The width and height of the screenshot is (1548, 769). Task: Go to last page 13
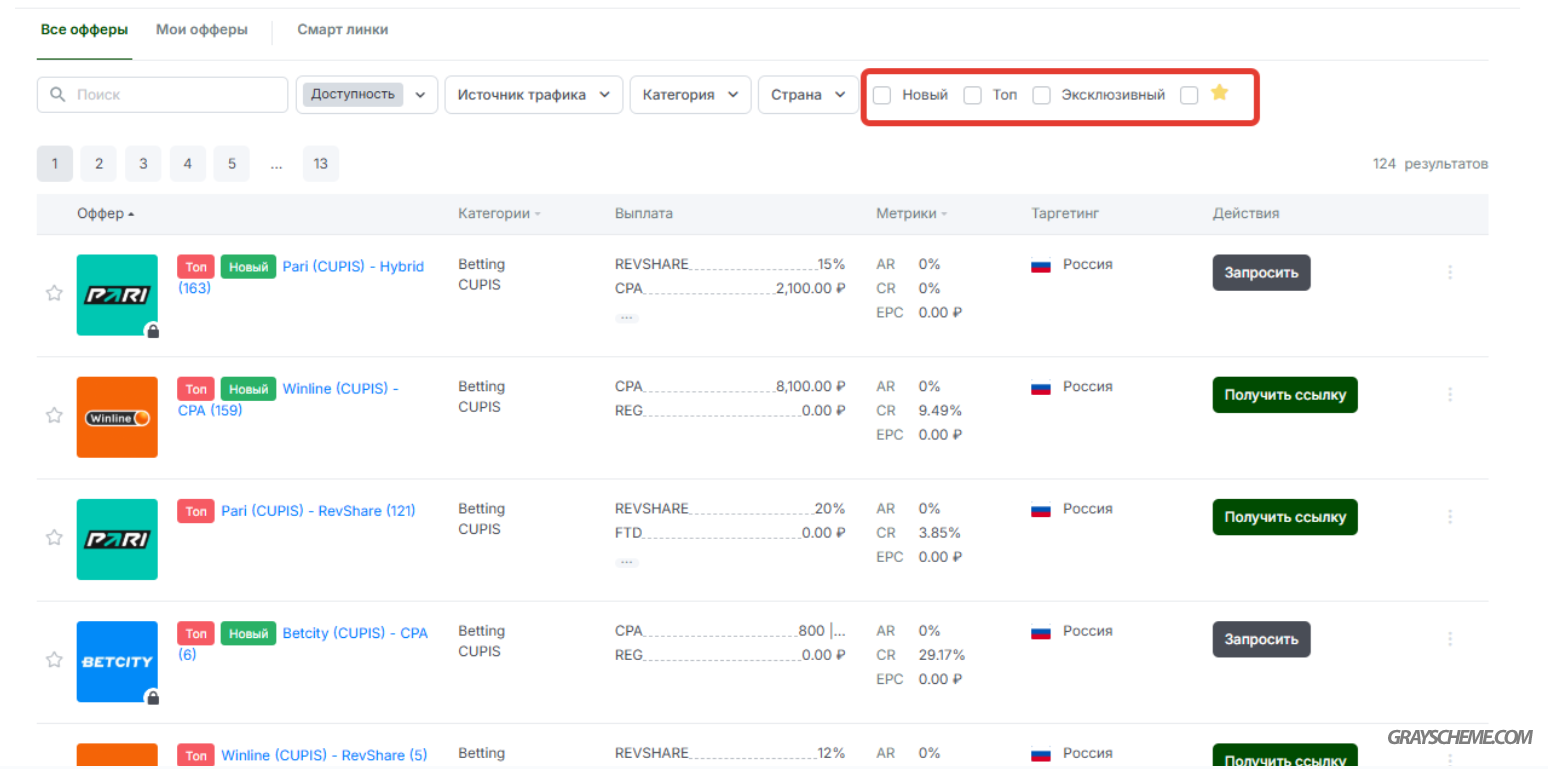click(x=320, y=164)
